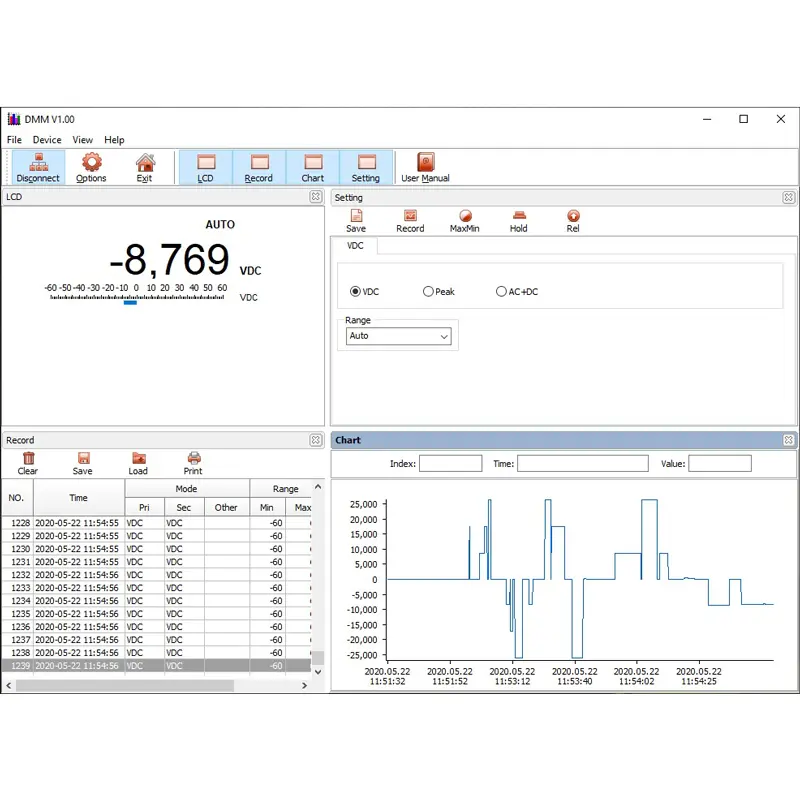
Task: Select the Peak radio button
Action: pos(428,292)
